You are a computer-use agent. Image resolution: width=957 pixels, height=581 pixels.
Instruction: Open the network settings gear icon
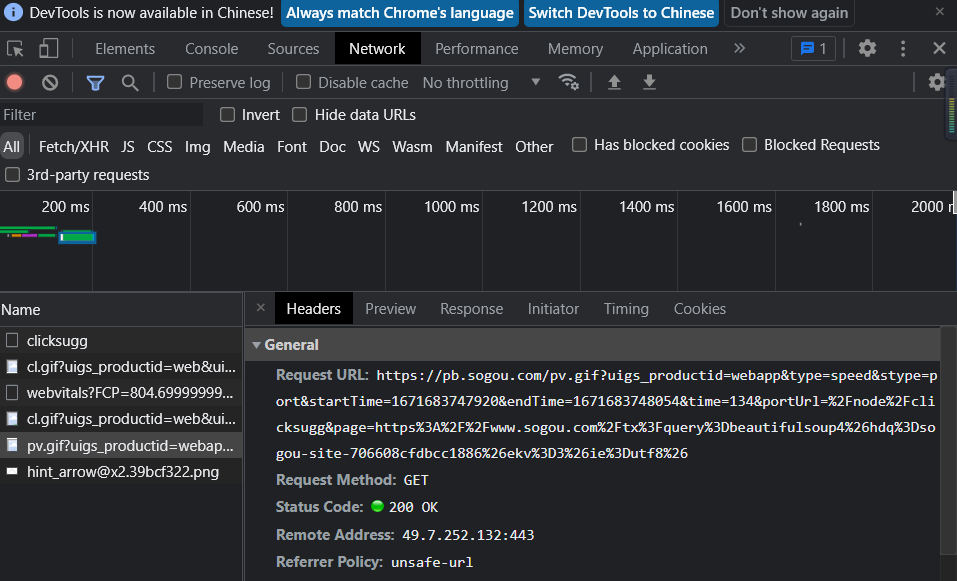(x=936, y=82)
